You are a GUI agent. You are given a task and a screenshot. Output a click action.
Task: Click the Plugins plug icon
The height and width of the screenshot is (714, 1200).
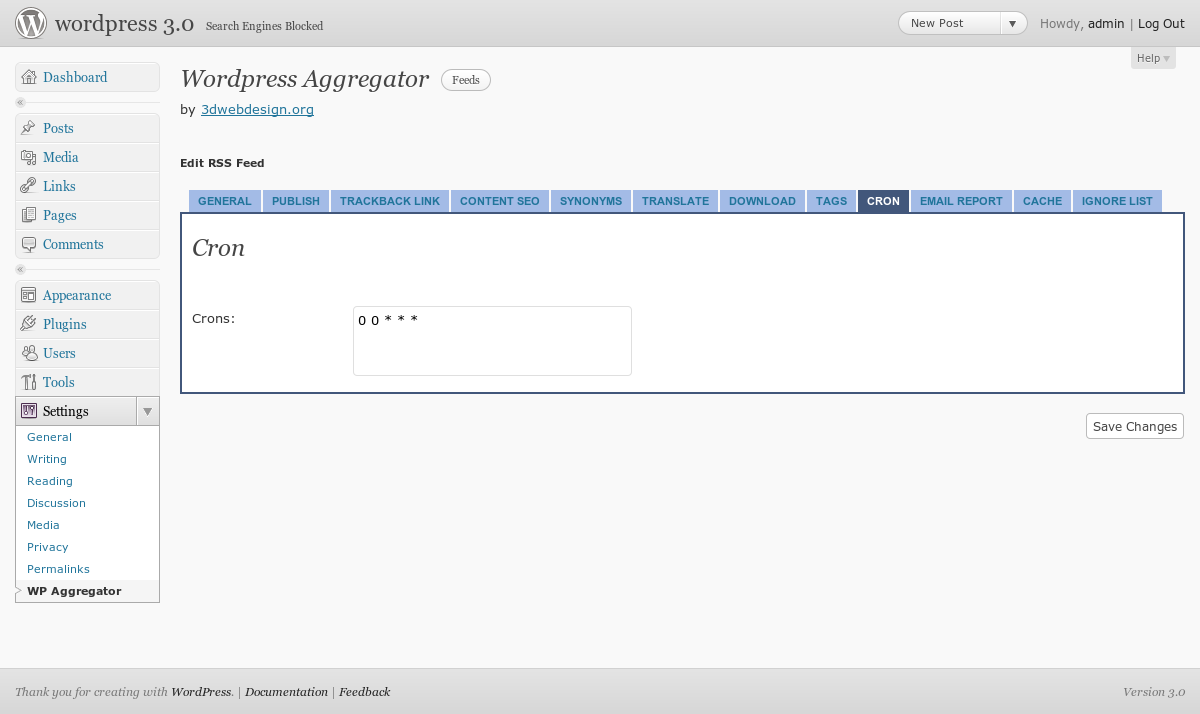[29, 324]
